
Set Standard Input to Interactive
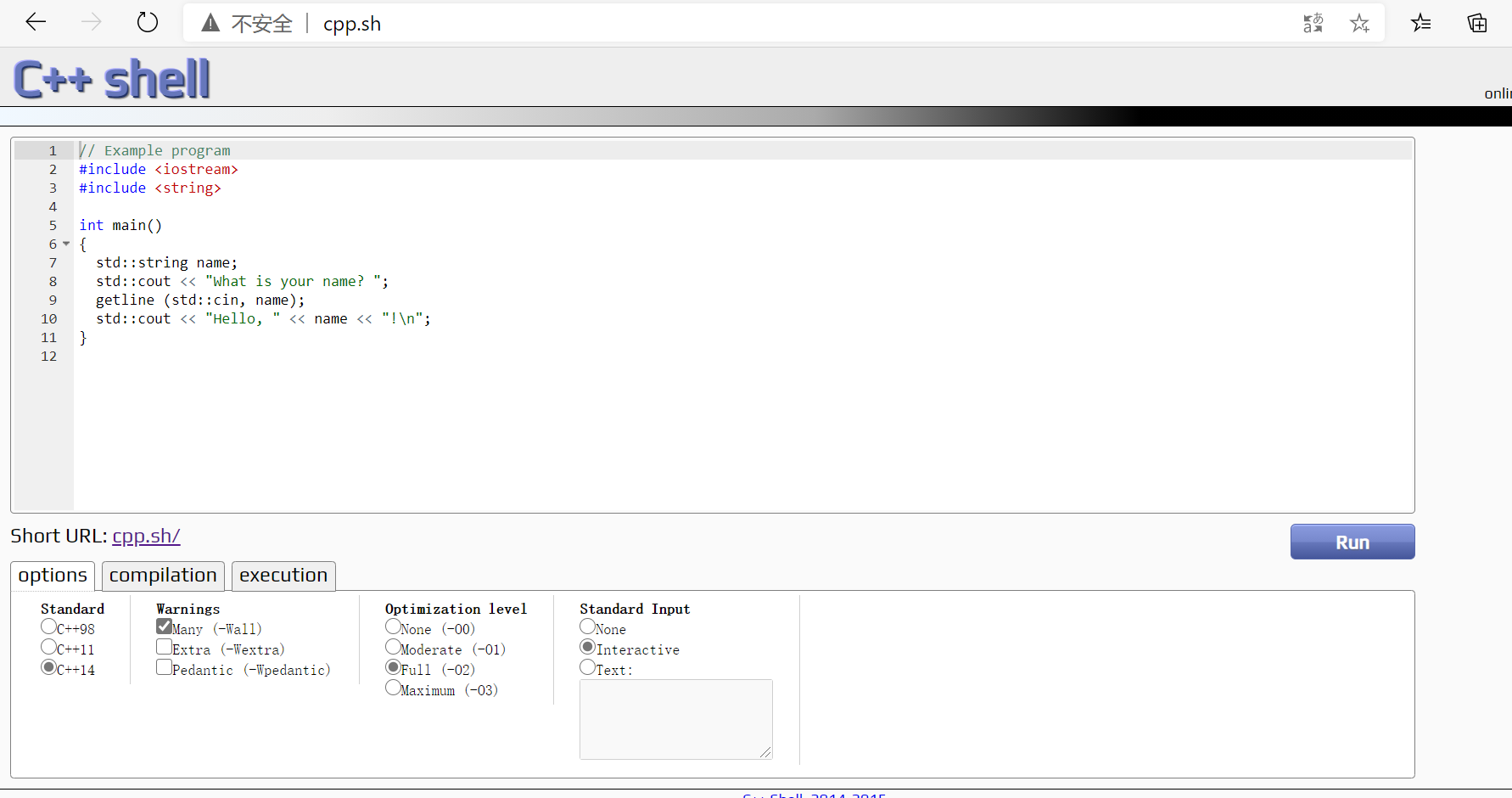(x=587, y=647)
